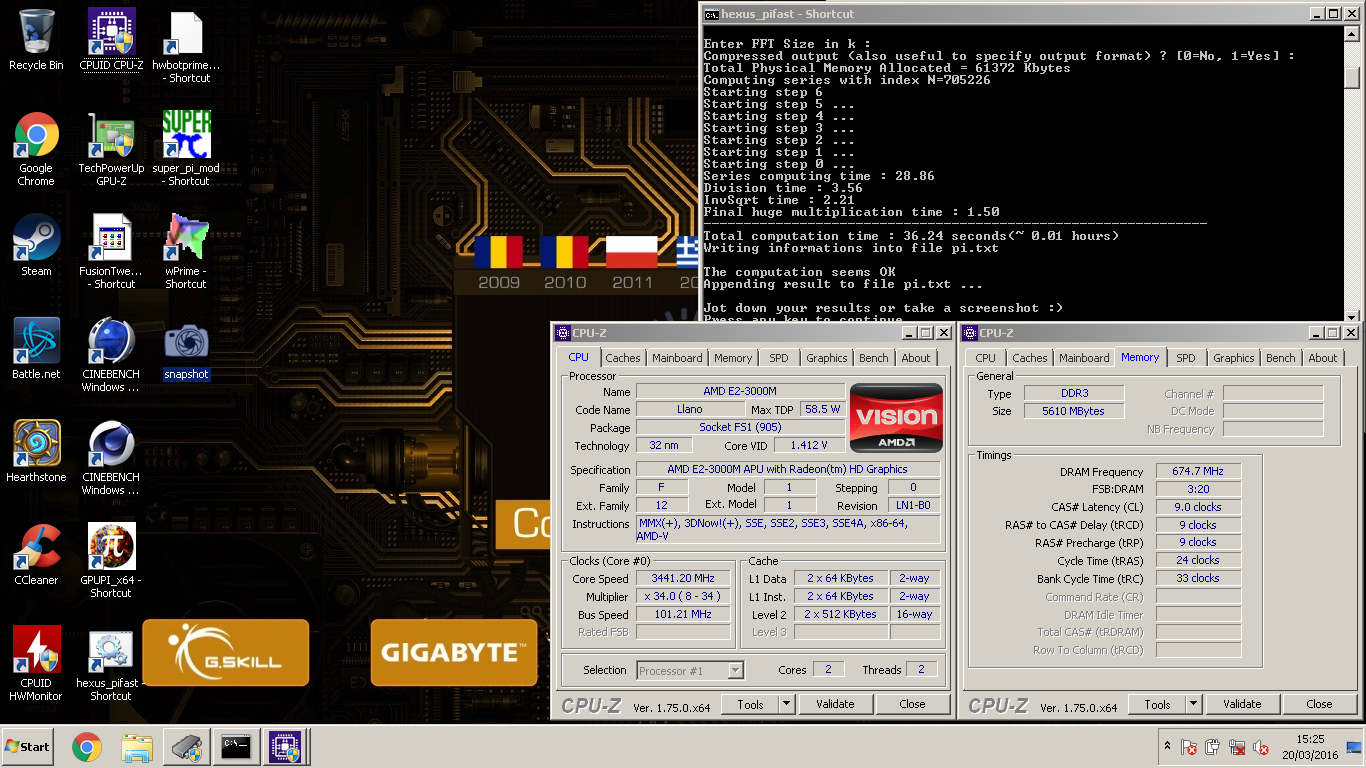Switch to Memory tab in left CPU-Z window
This screenshot has height=768, width=1366.
click(733, 358)
